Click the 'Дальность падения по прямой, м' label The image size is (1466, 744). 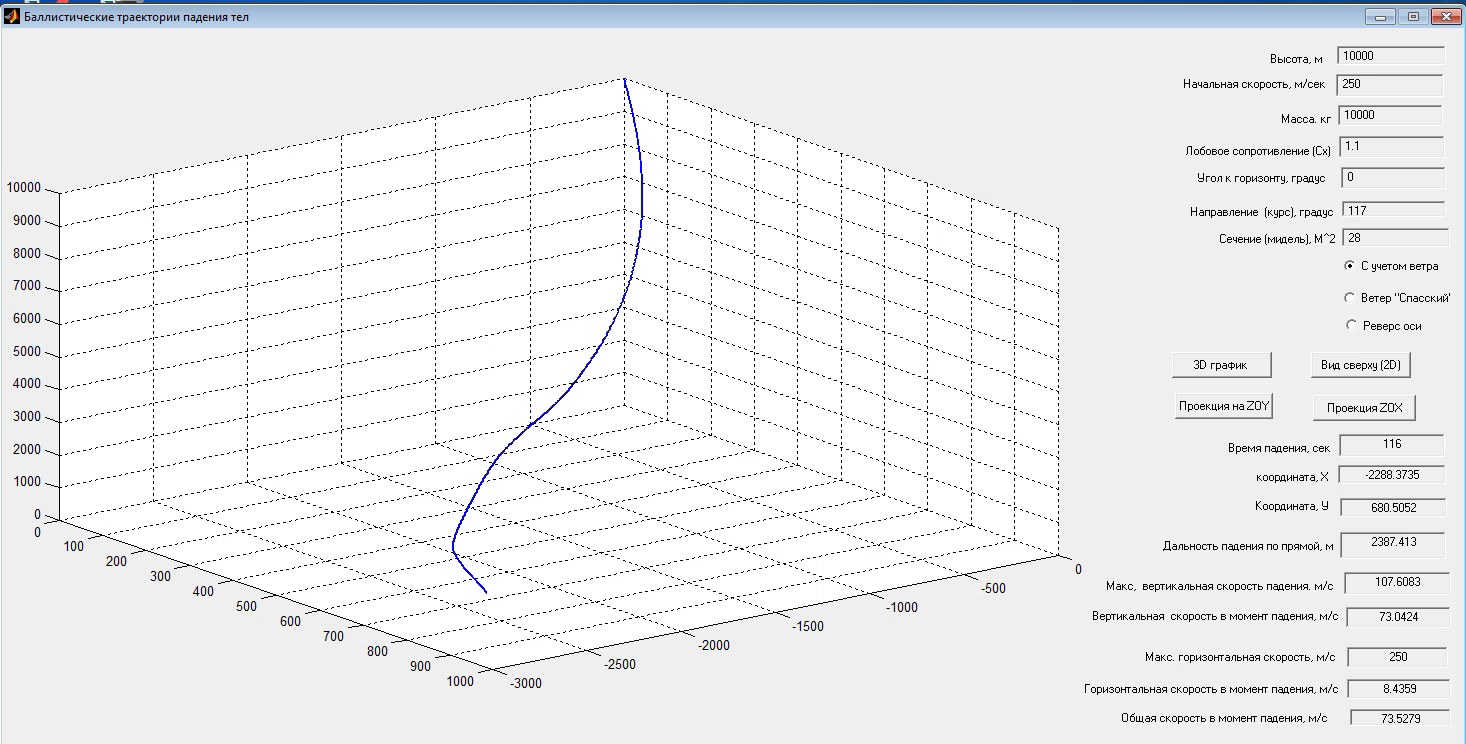coord(1248,546)
